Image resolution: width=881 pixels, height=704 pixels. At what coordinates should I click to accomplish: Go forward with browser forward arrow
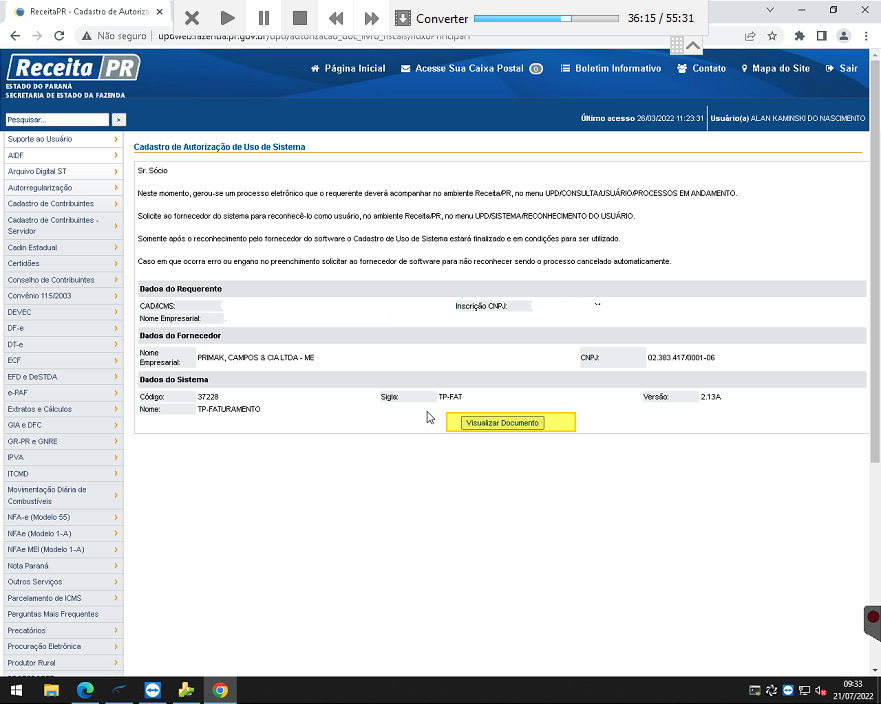tap(37, 36)
